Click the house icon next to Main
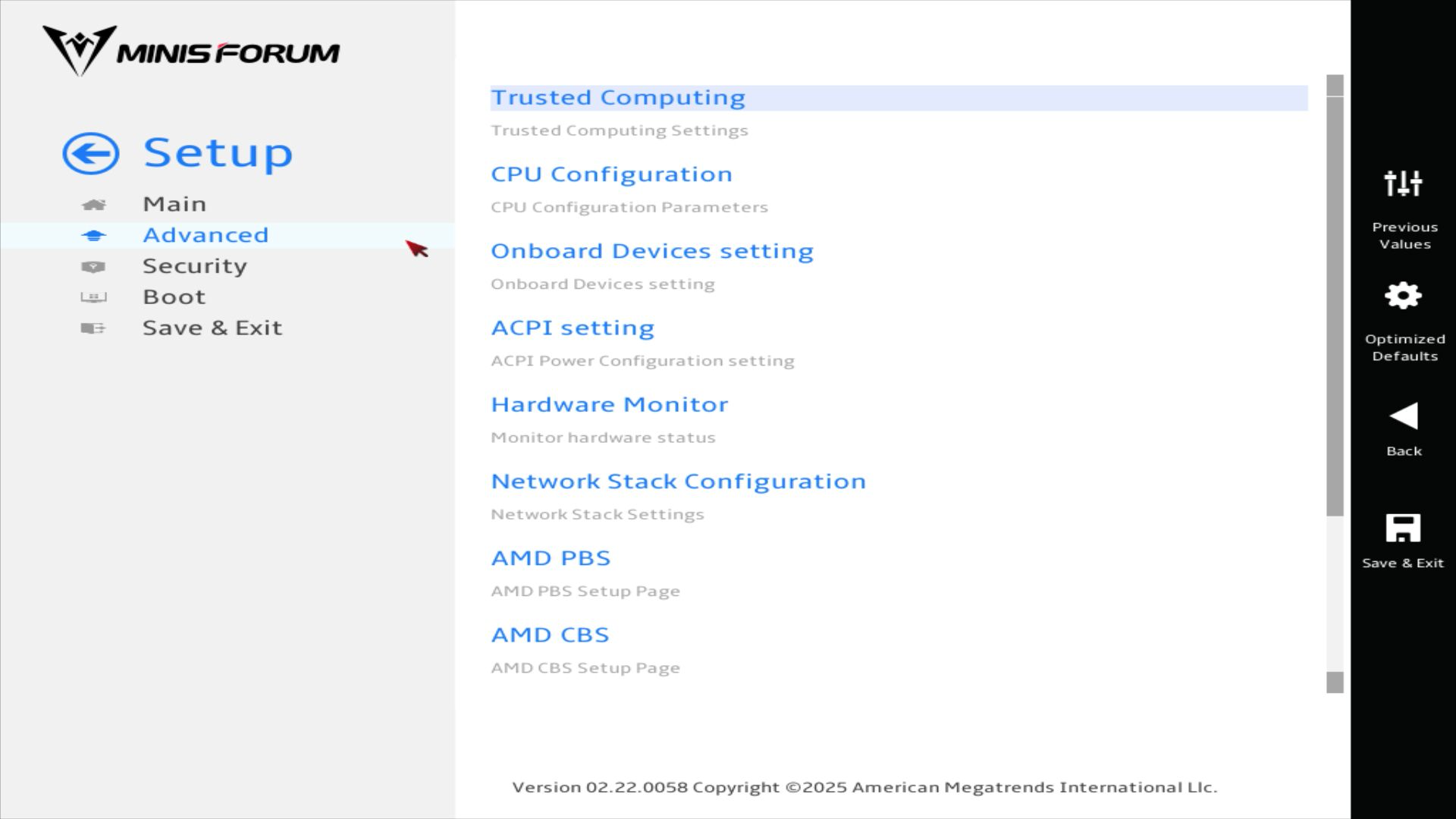Viewport: 1456px width, 819px height. tap(93, 205)
